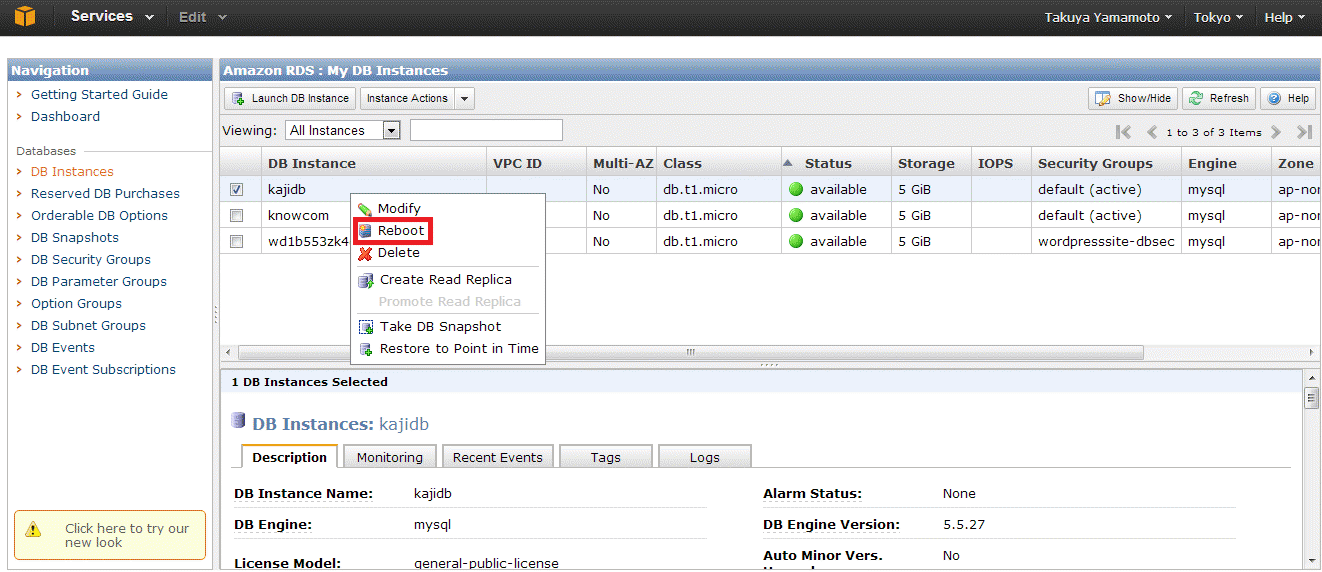Click the Take DB Snapshot icon
1322x572 pixels.
click(365, 327)
